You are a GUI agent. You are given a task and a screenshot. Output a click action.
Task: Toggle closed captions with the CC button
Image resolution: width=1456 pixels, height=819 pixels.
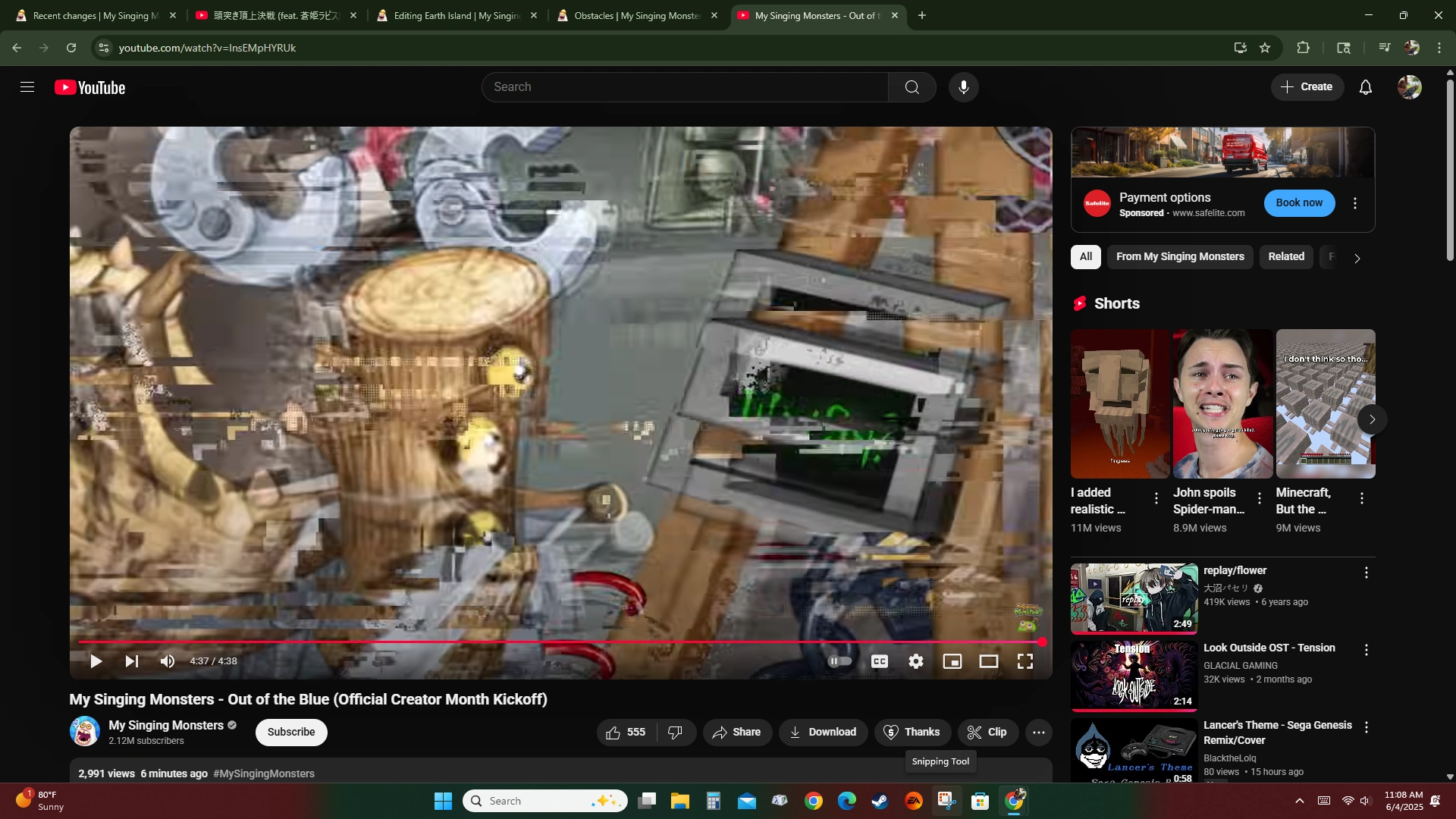tap(879, 661)
